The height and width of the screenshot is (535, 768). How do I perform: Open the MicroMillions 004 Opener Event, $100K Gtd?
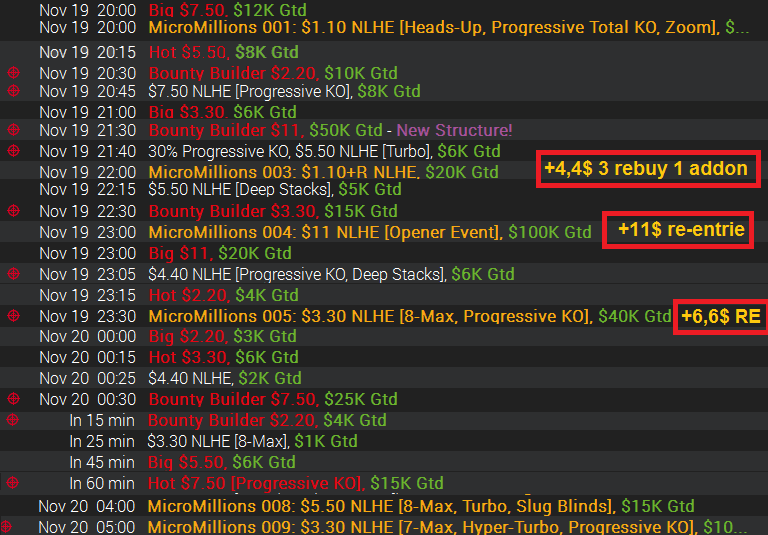(x=384, y=232)
